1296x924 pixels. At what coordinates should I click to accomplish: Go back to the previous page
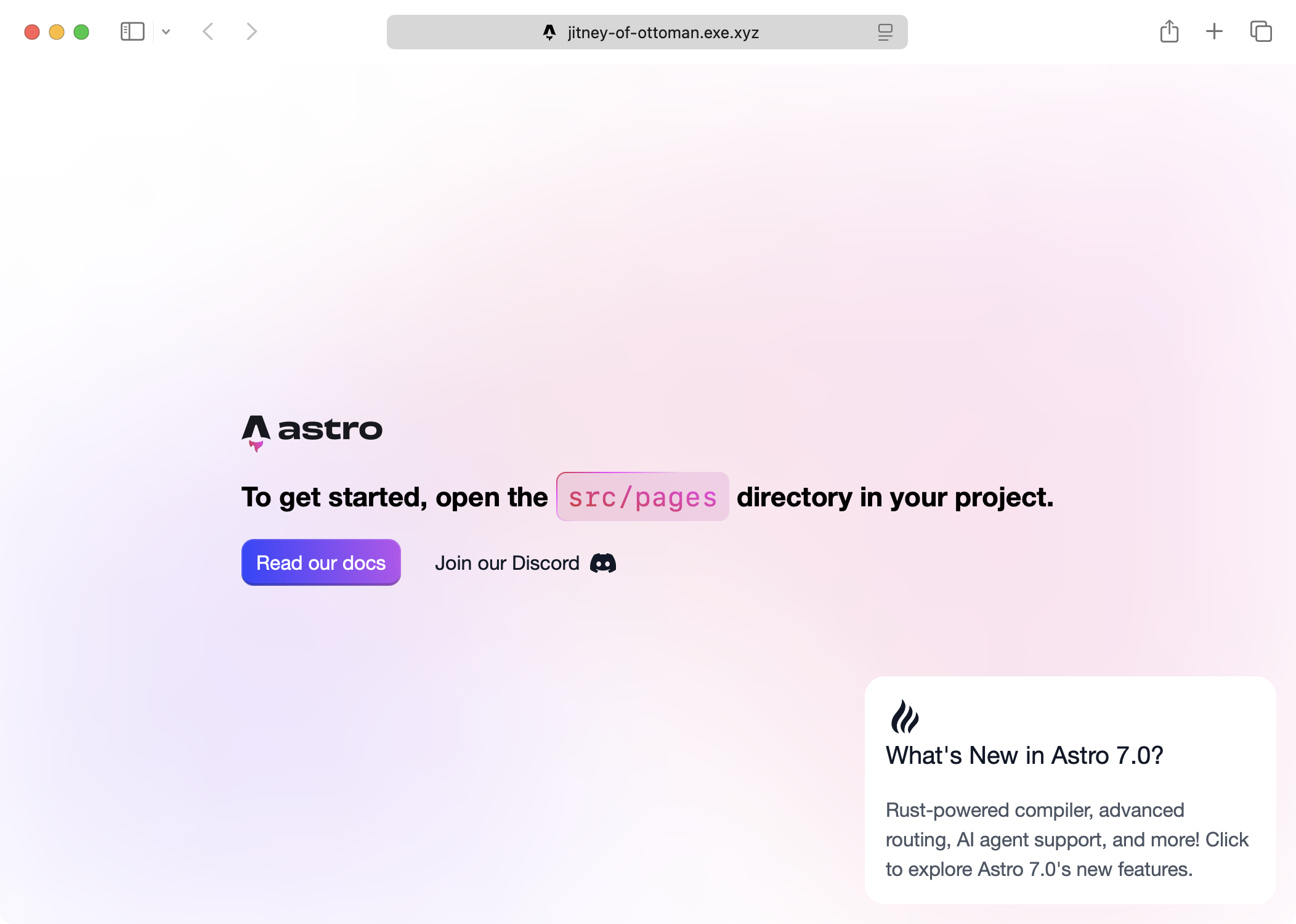(208, 31)
